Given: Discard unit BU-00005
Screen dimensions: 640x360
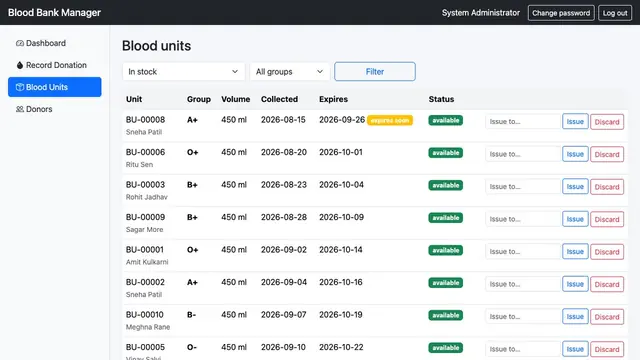Looking at the screenshot, I should click(607, 349).
